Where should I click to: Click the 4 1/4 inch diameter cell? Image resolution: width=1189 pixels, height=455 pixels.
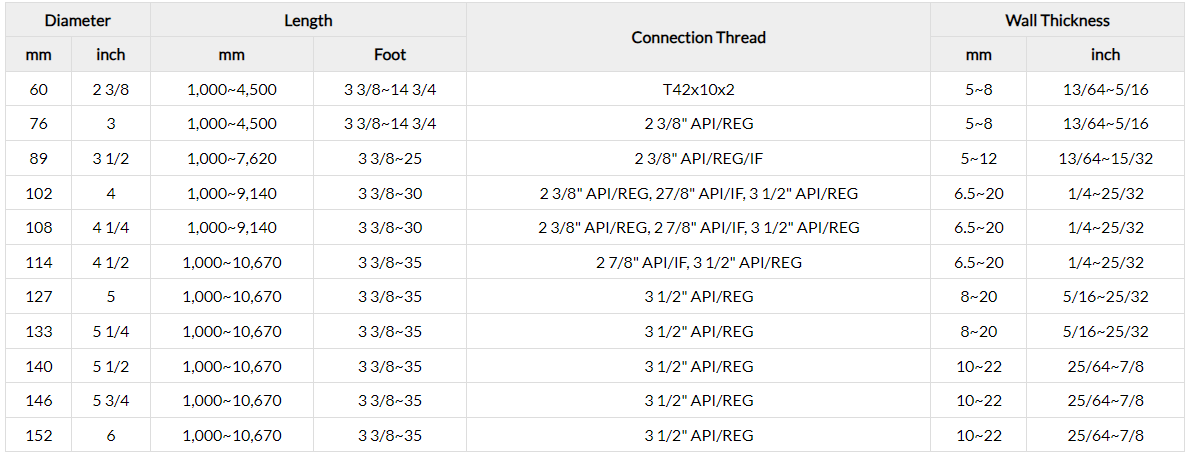(x=110, y=228)
